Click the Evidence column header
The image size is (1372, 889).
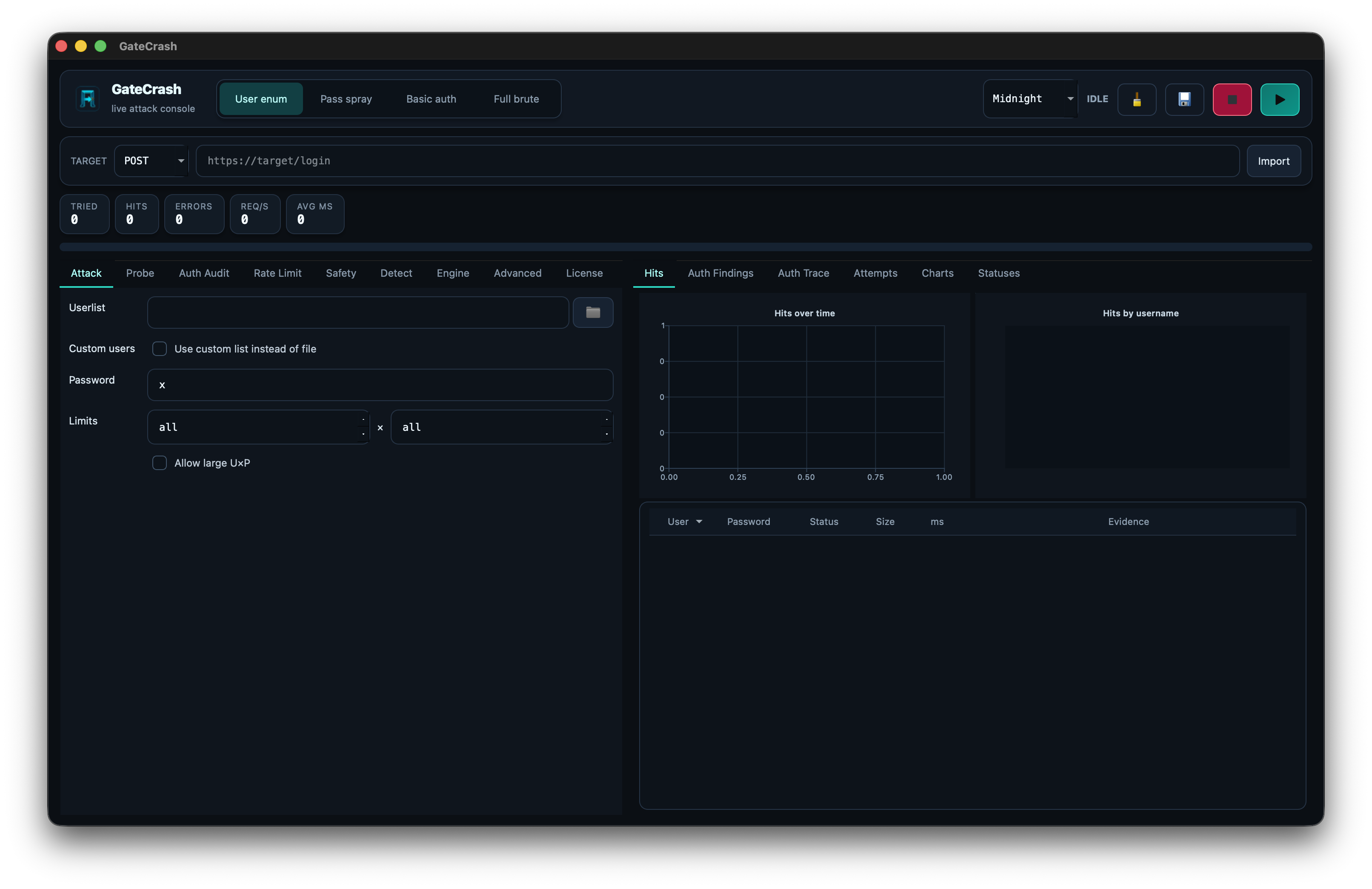point(1128,522)
